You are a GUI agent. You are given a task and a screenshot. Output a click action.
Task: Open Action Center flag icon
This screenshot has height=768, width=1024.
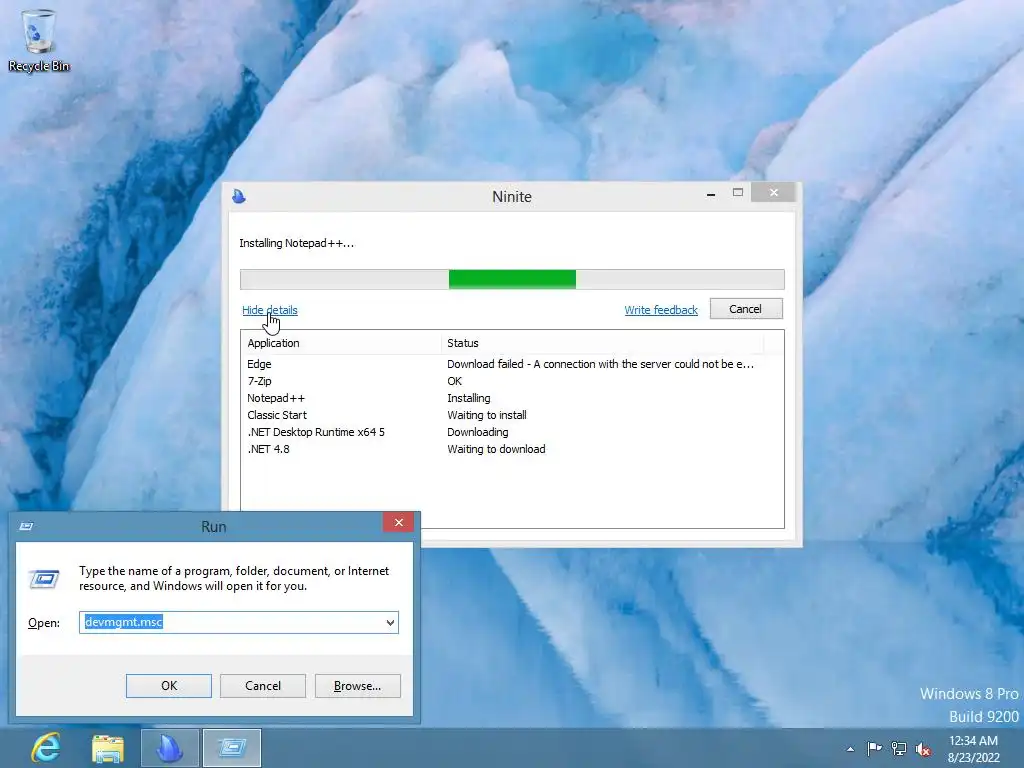click(x=874, y=748)
